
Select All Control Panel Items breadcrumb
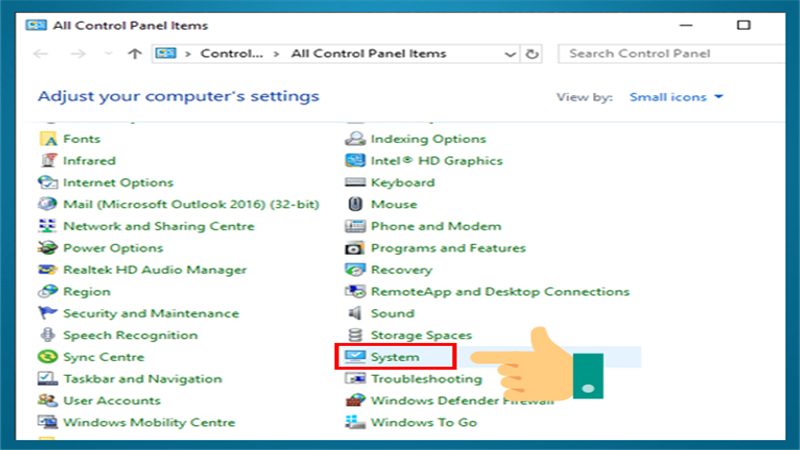tap(368, 54)
